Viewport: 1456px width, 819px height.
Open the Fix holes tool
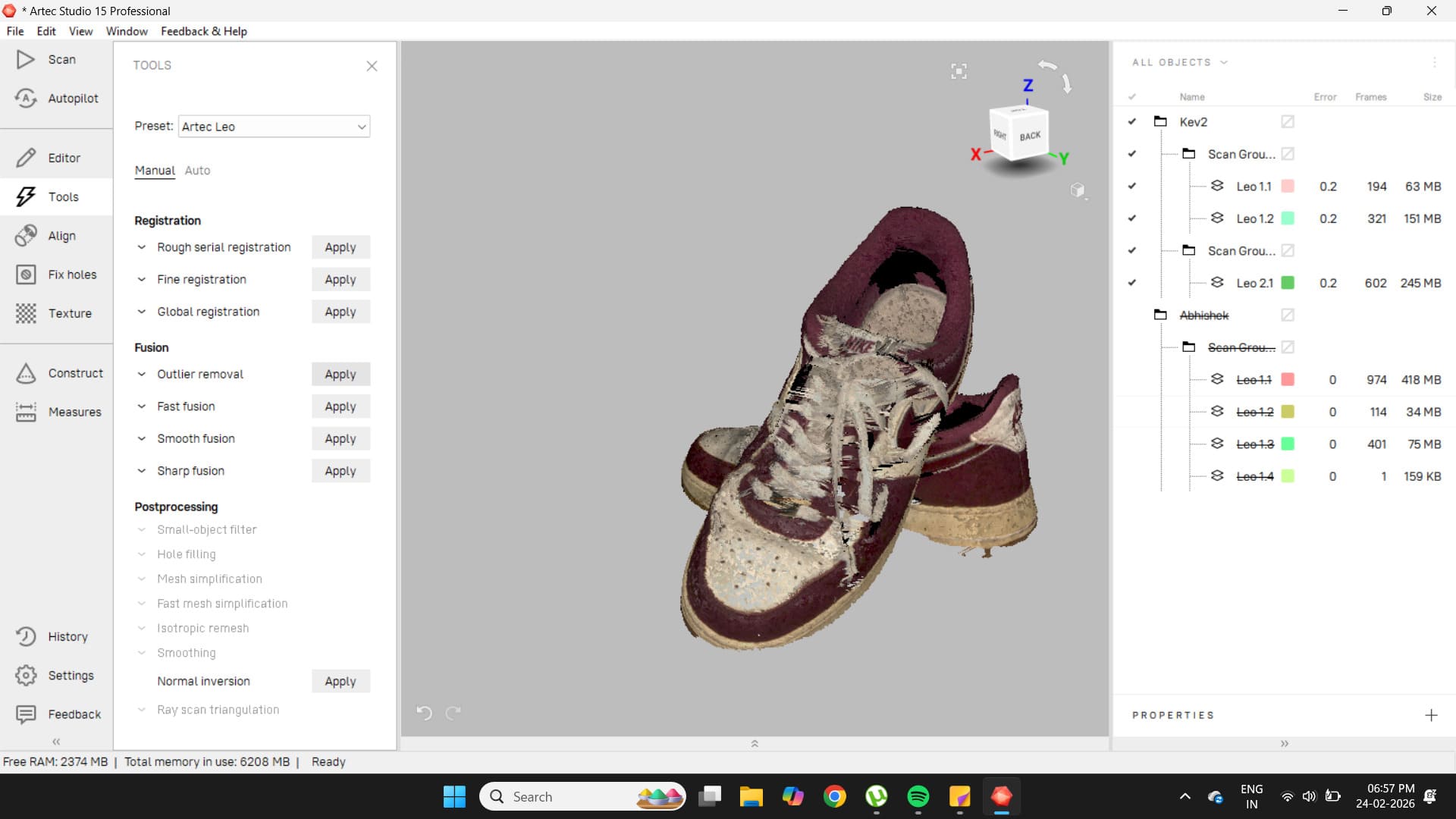tap(26, 275)
